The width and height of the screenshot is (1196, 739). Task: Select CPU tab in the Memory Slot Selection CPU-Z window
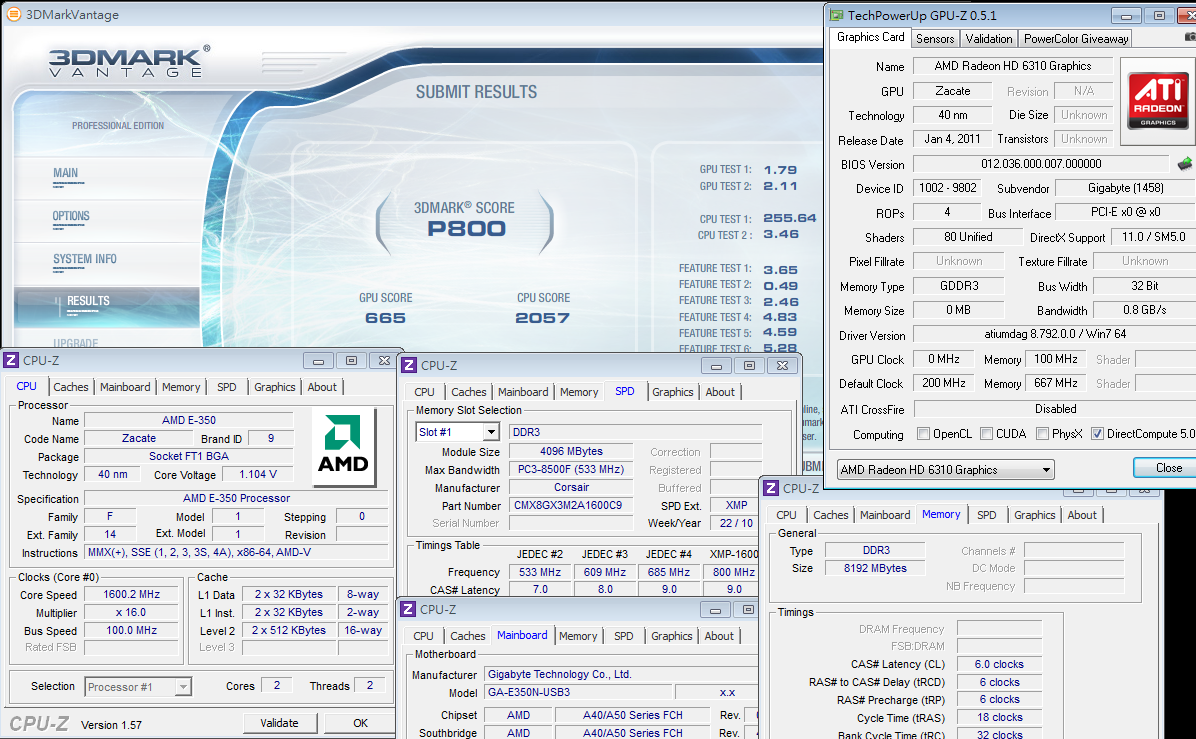[x=425, y=392]
